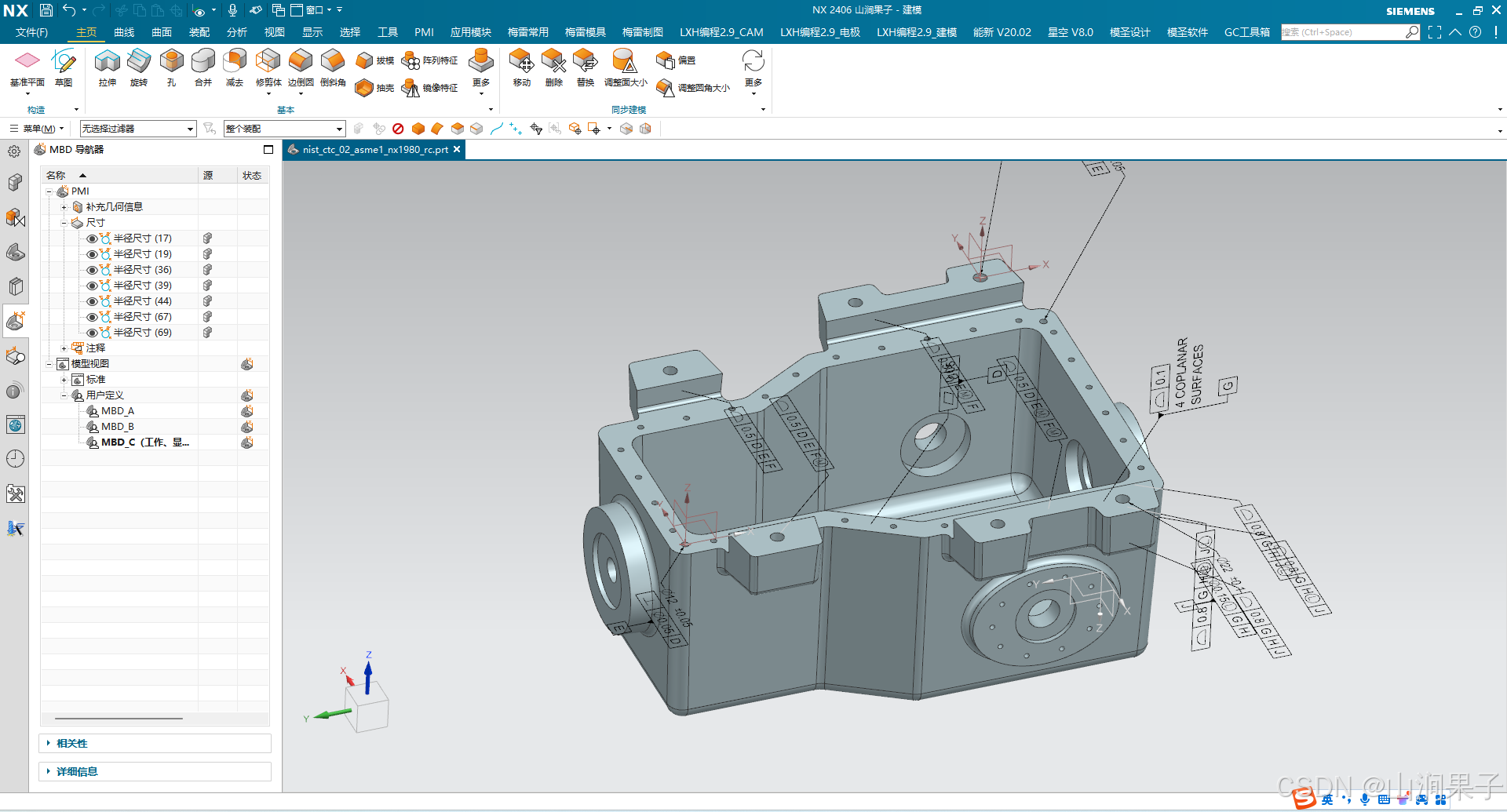Toggle visibility eye of 半径尺寸 (67)
Image resolution: width=1507 pixels, height=812 pixels.
92,317
